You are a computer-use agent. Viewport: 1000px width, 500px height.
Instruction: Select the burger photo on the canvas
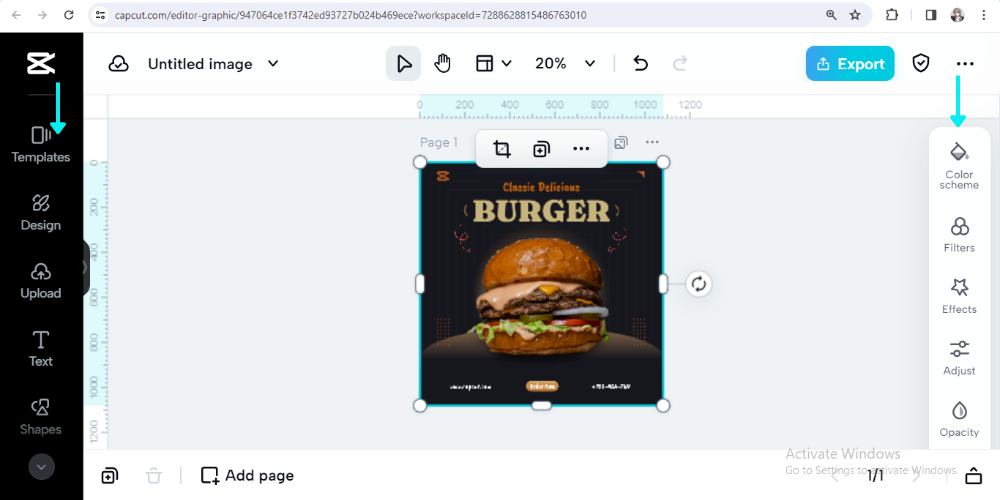[542, 297]
